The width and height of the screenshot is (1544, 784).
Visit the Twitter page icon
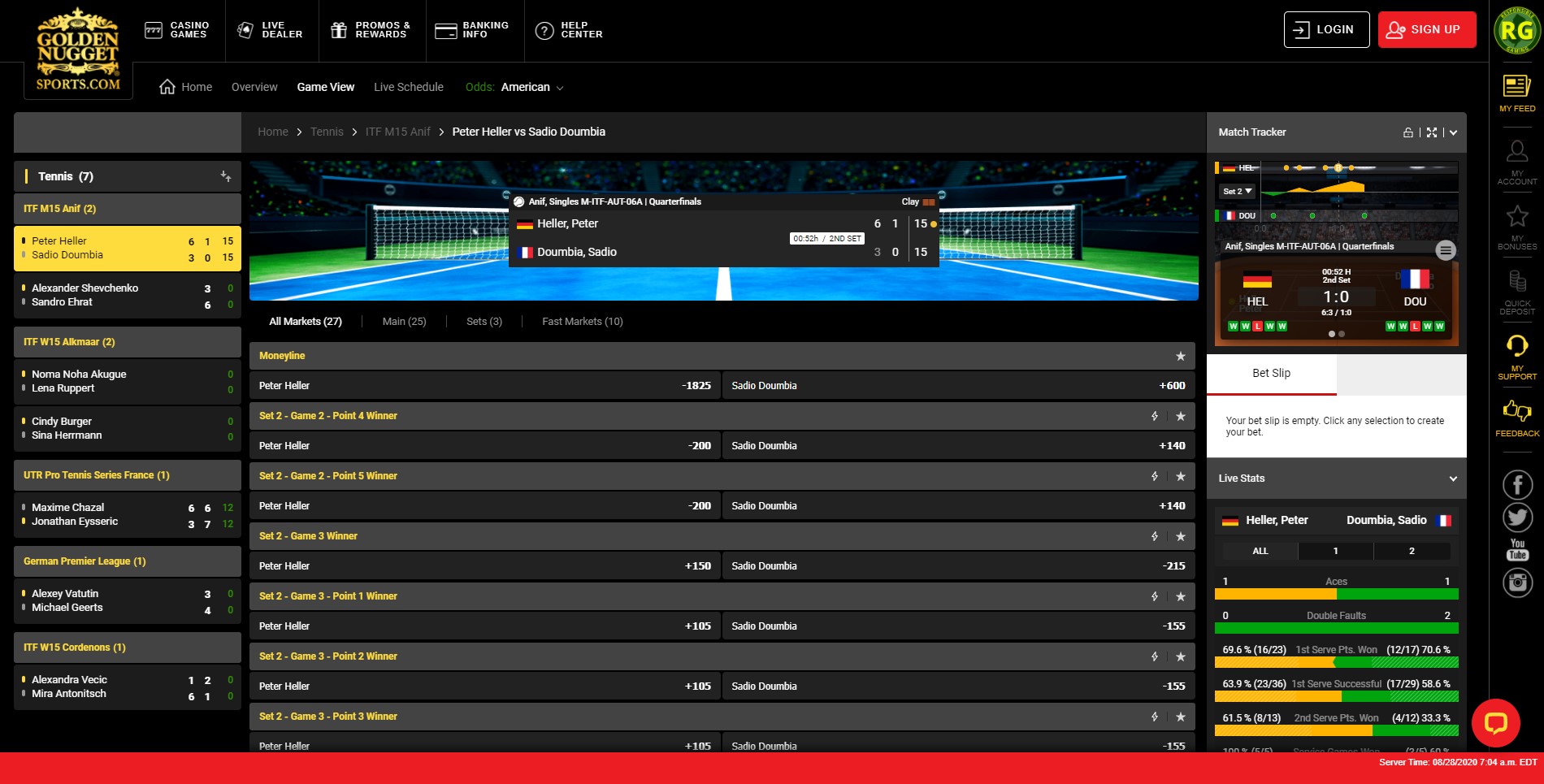[1517, 518]
